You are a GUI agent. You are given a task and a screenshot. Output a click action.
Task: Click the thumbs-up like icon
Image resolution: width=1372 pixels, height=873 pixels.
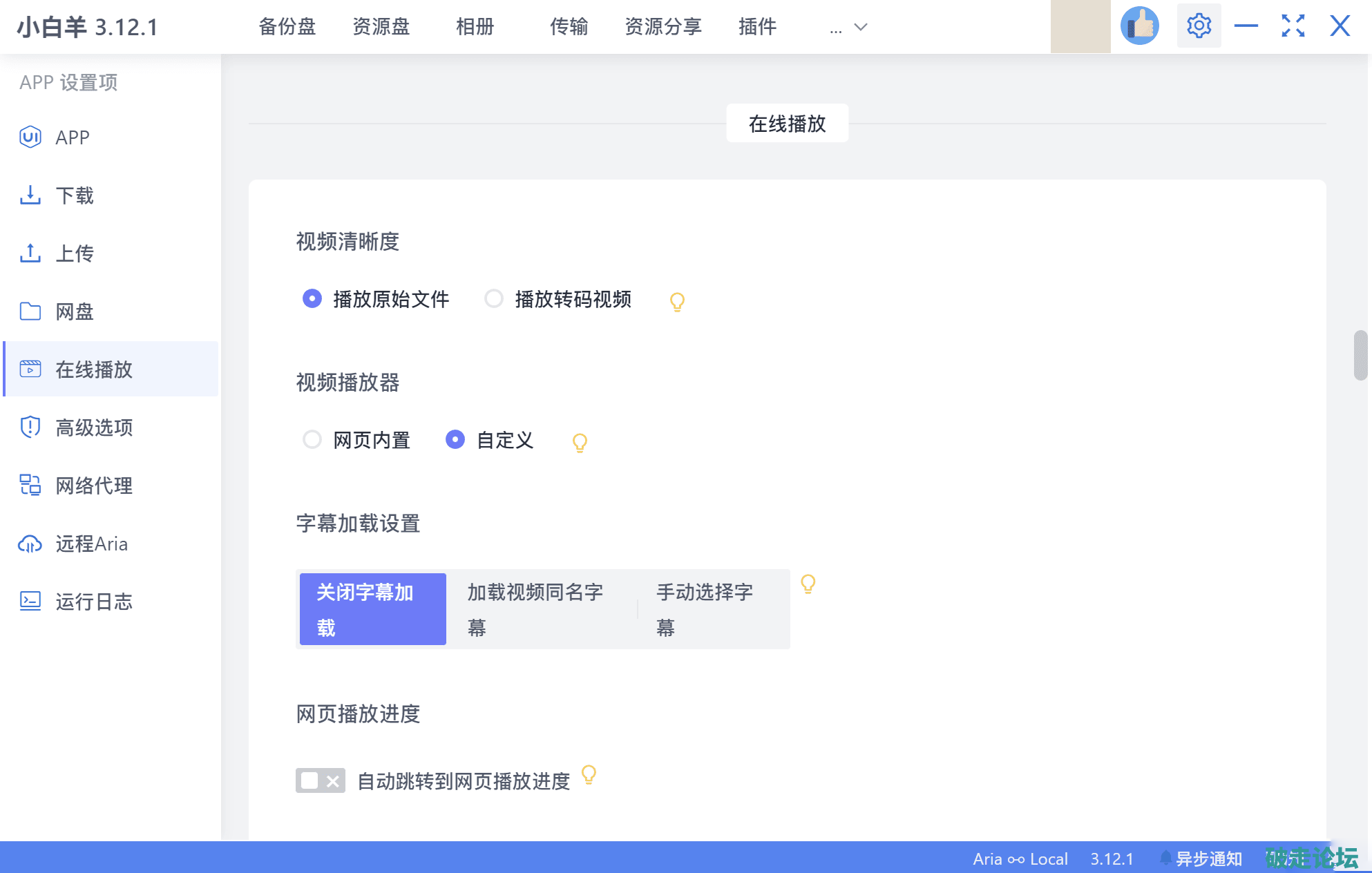tap(1139, 26)
